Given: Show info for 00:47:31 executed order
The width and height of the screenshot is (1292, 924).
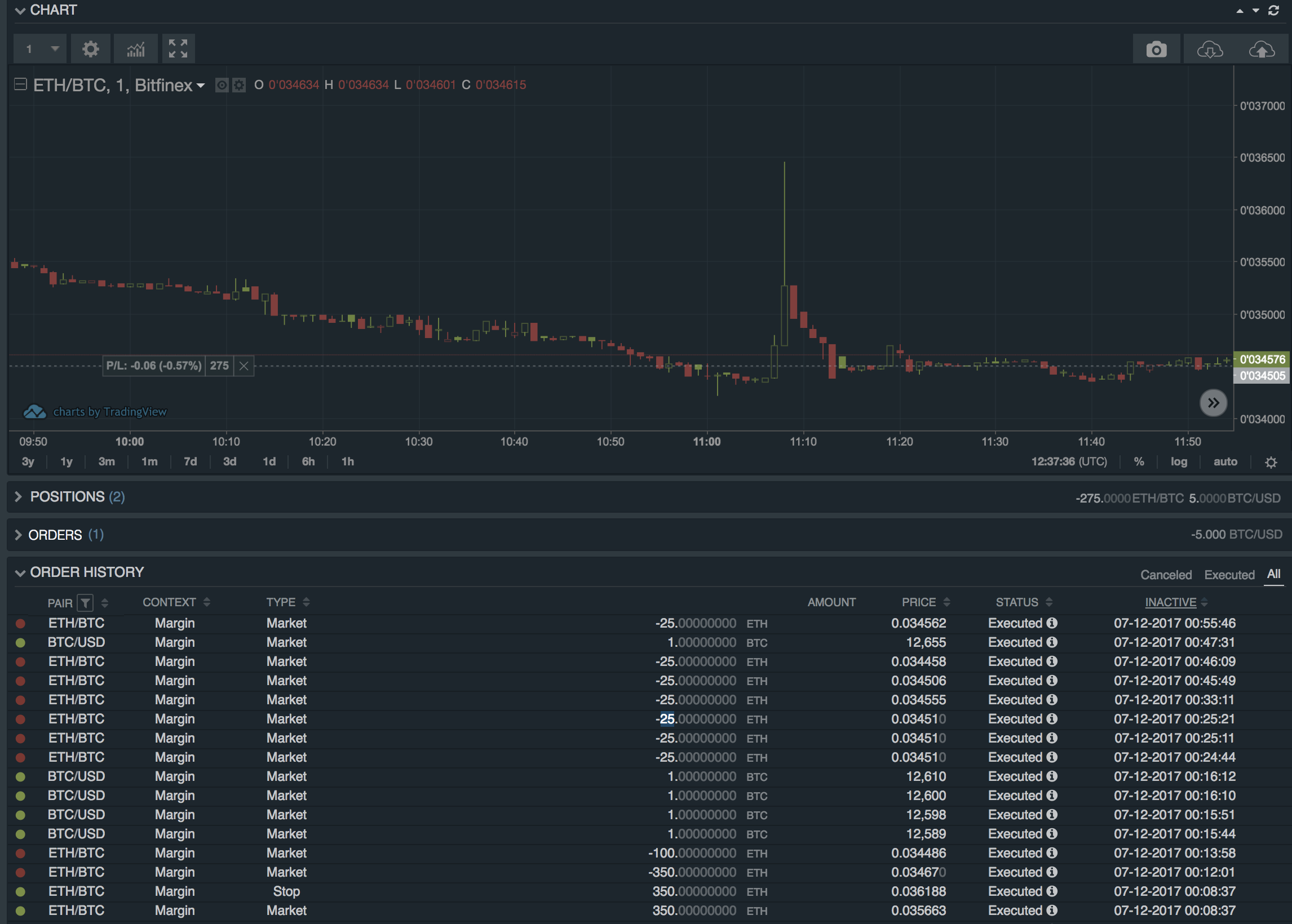Looking at the screenshot, I should (x=1052, y=642).
